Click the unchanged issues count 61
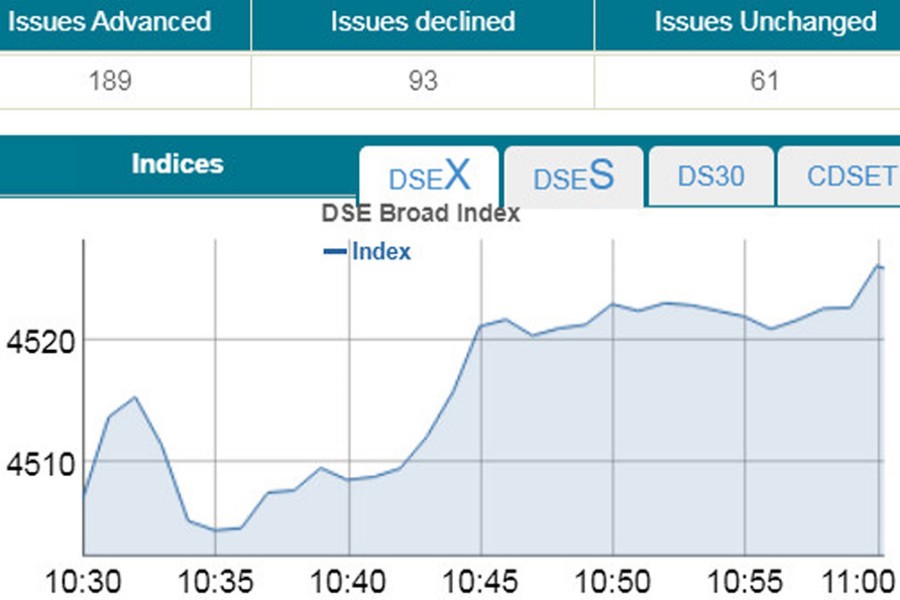The image size is (900, 600). point(765,81)
